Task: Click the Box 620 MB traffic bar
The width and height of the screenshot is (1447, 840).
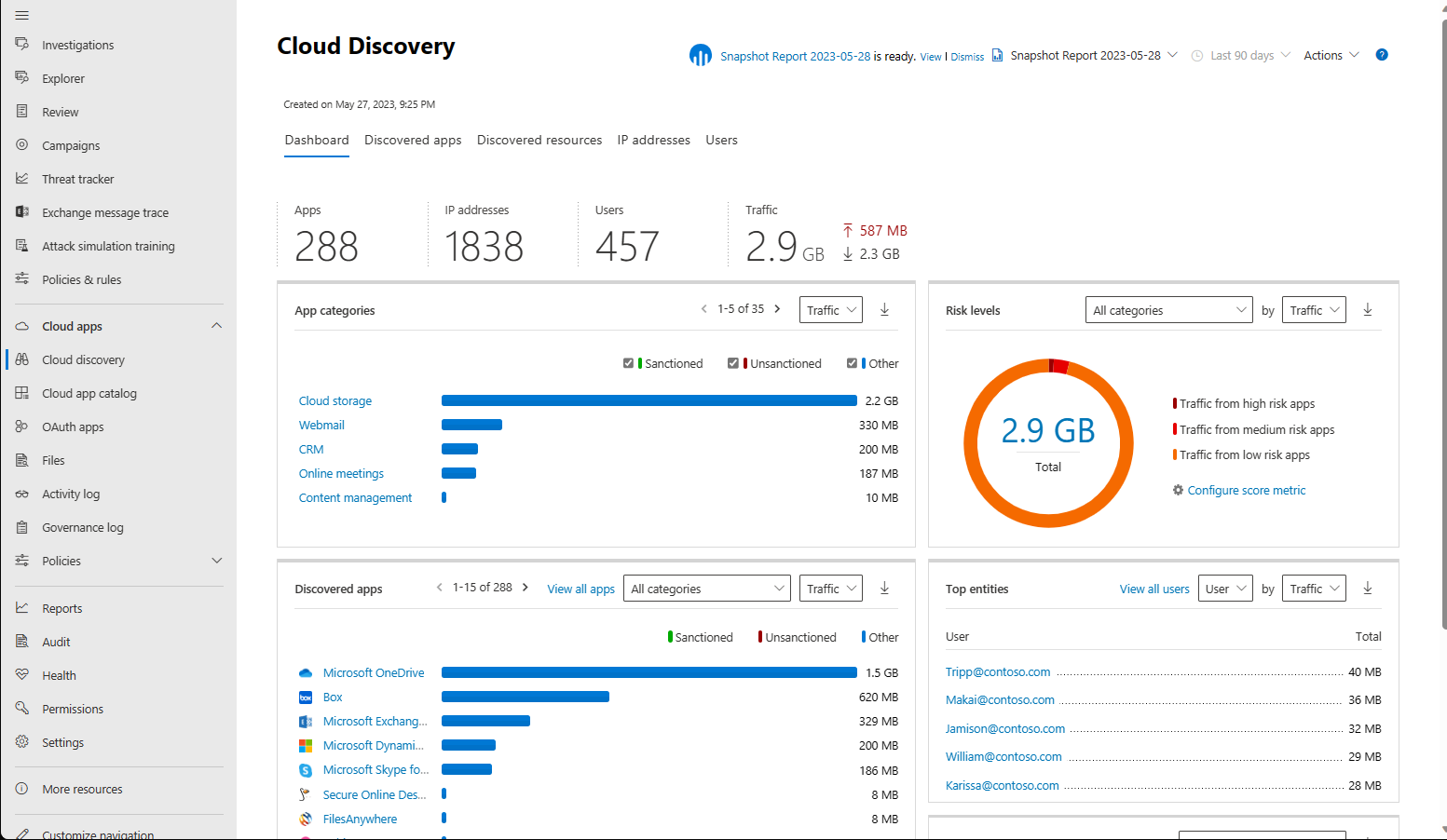Action: pyautogui.click(x=526, y=697)
